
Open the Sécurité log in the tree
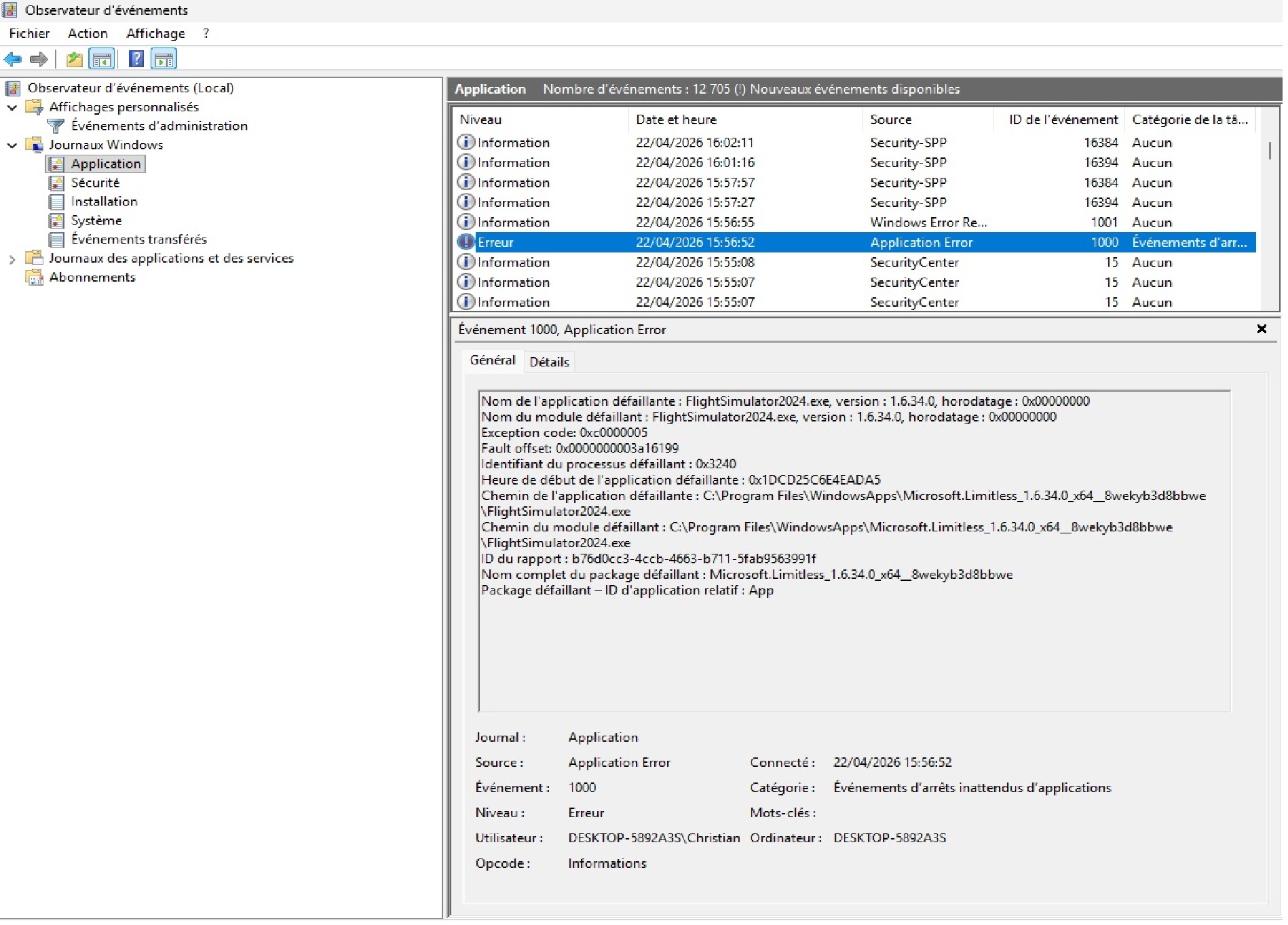pyautogui.click(x=95, y=183)
